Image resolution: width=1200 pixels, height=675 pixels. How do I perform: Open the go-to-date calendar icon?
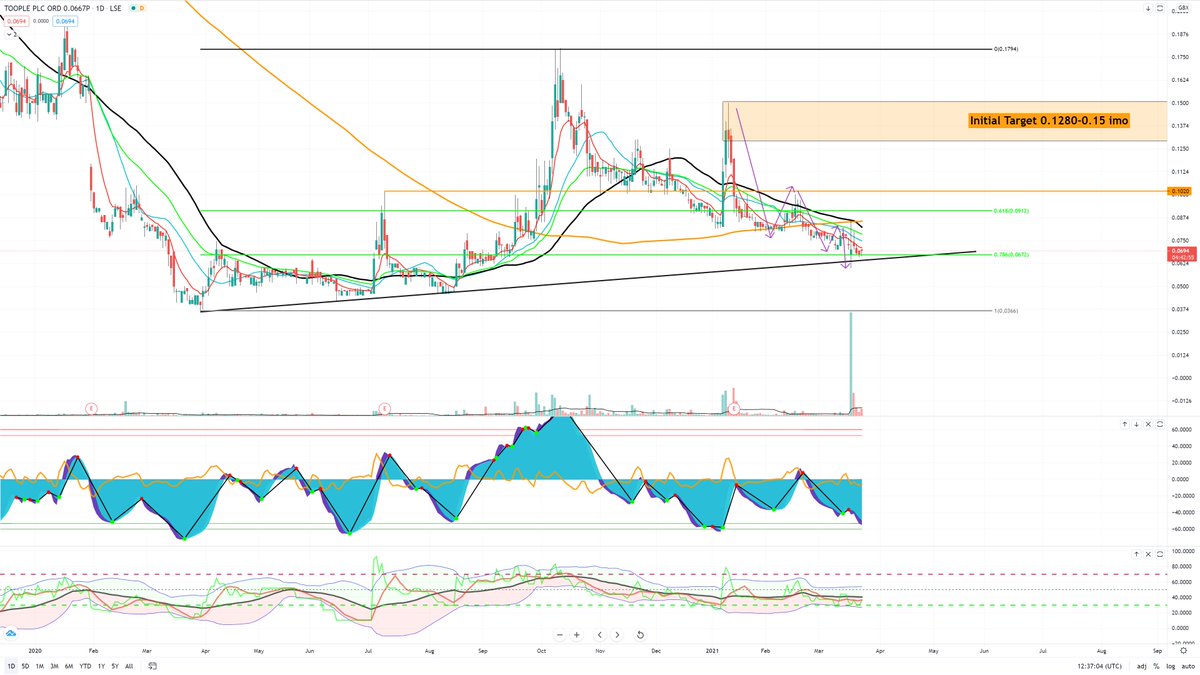(152, 665)
